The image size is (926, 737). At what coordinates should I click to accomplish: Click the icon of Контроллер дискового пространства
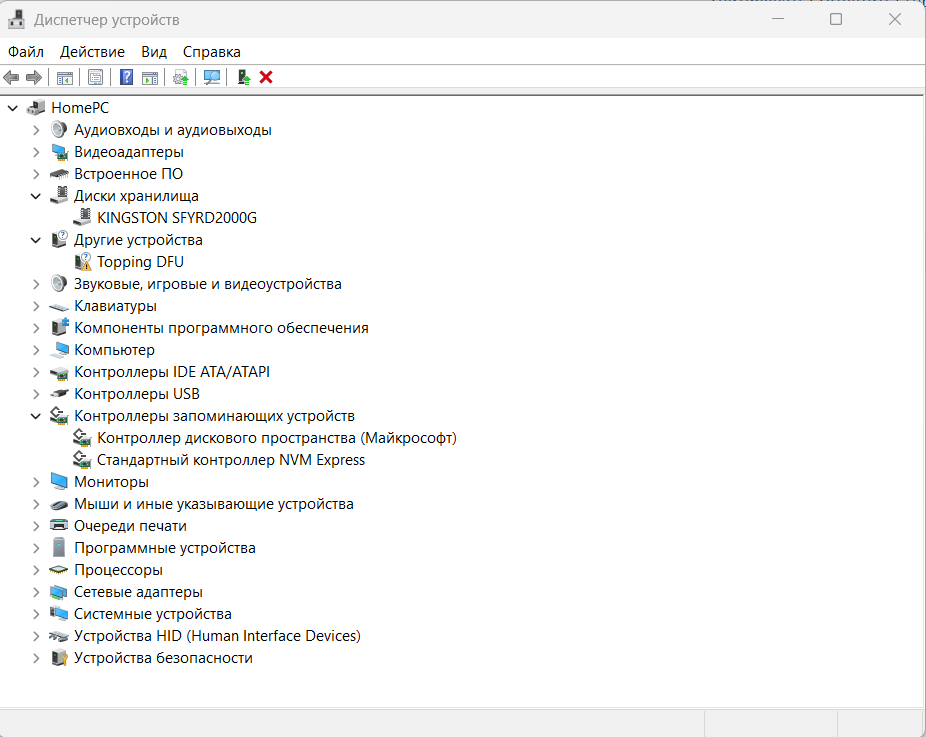[82, 438]
